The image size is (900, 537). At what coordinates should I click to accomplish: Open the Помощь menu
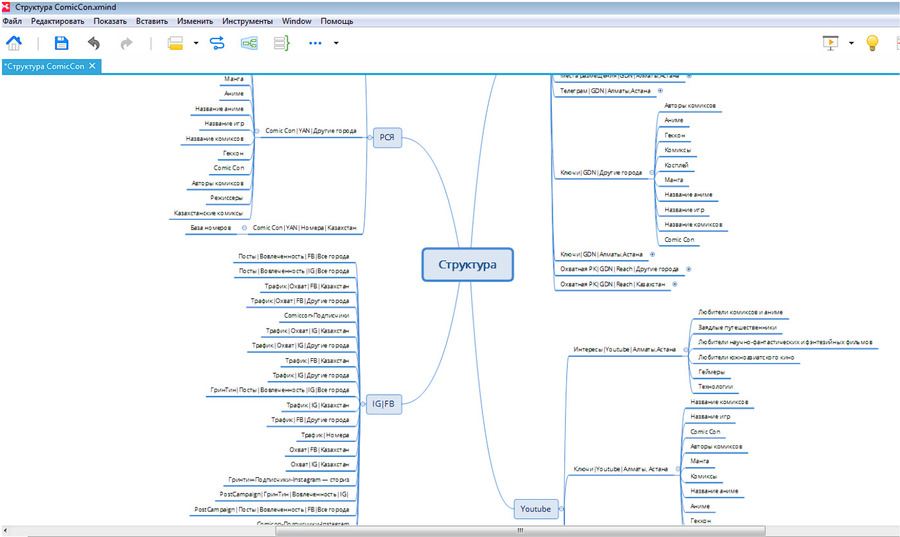(x=336, y=21)
